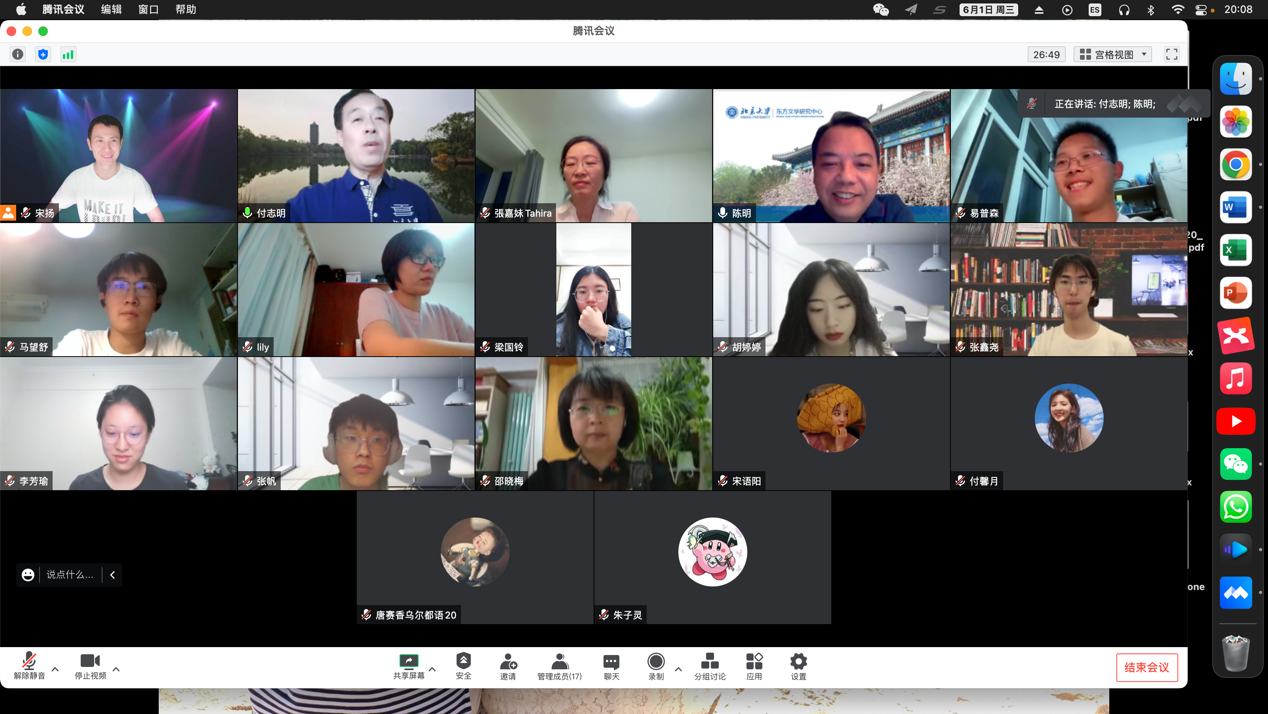Open the 帮助 menu

186,10
